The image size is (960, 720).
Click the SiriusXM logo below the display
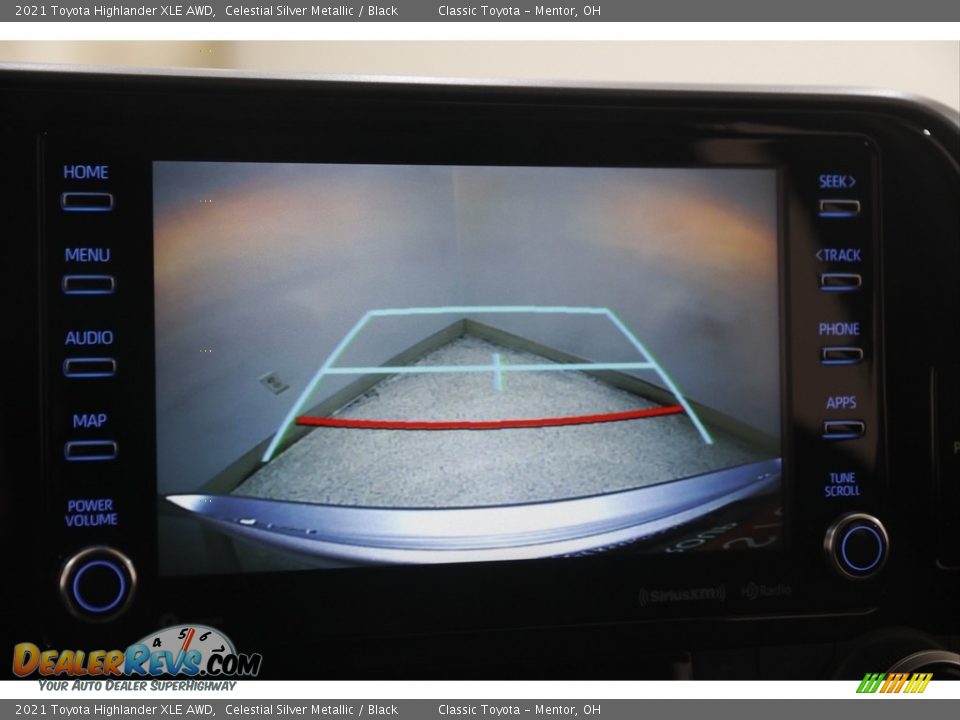click(682, 595)
